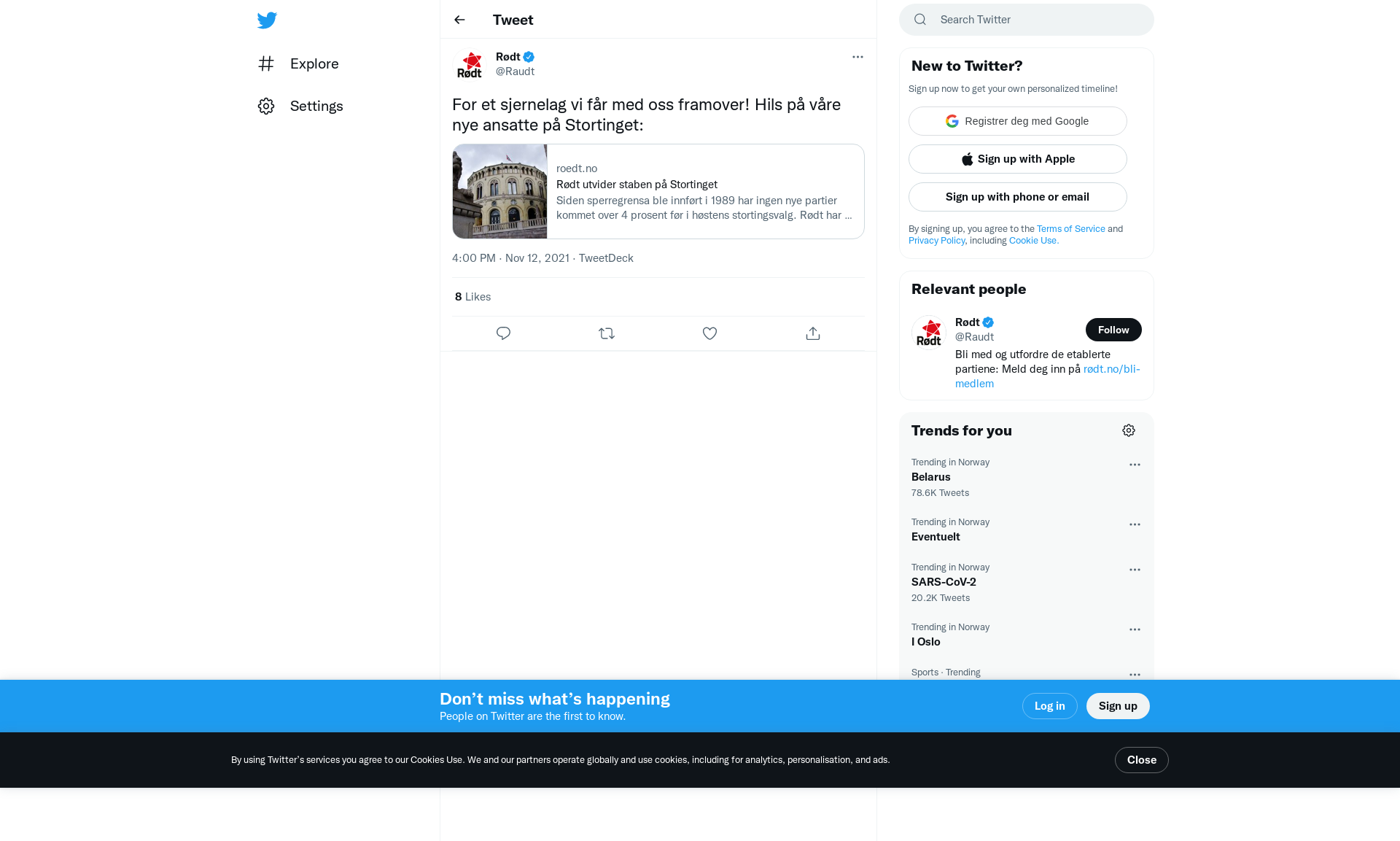
Task: Open the Explore hashtag icon
Action: 266,63
